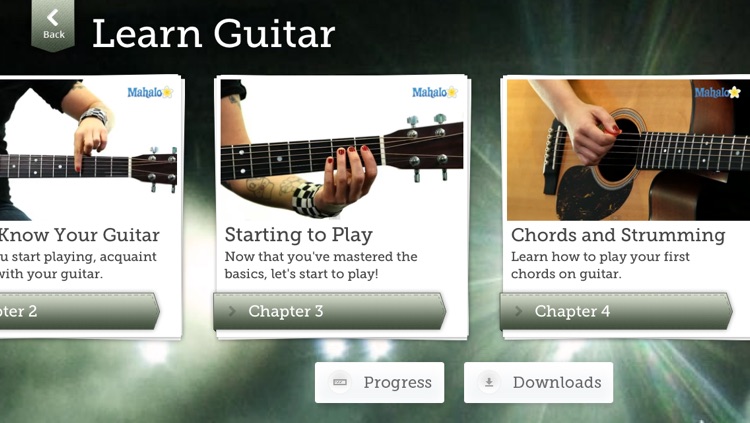Click the Know Your Guitar title
Screen dimensions: 750x423
pyautogui.click(x=79, y=235)
